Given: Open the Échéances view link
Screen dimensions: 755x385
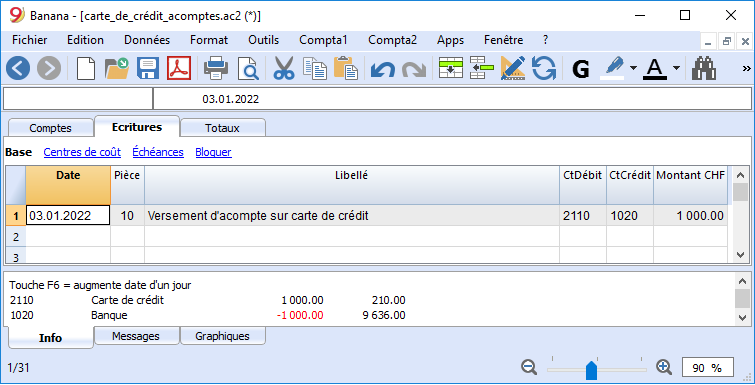Looking at the screenshot, I should 158,152.
